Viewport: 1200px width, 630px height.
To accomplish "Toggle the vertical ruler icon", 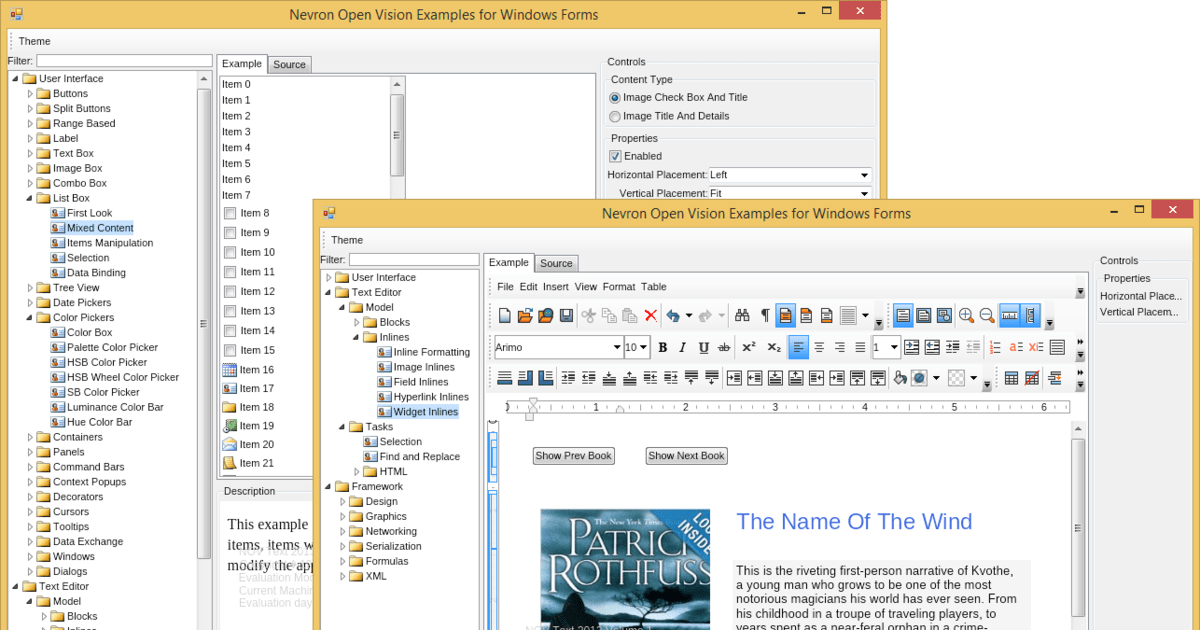I will tap(1031, 315).
